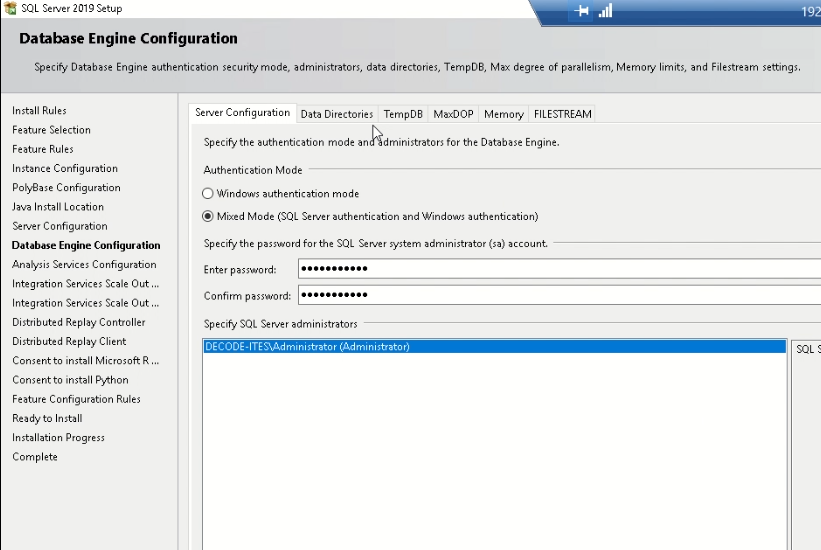821x550 pixels.
Task: Click the Confirm password field
Action: (x=559, y=295)
